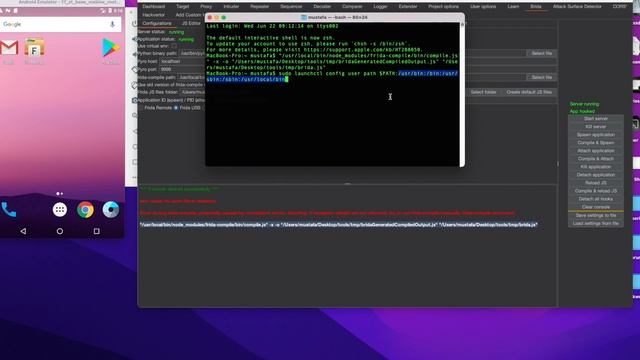Open the Hackvertor tab
The image size is (640, 360).
[x=153, y=15]
